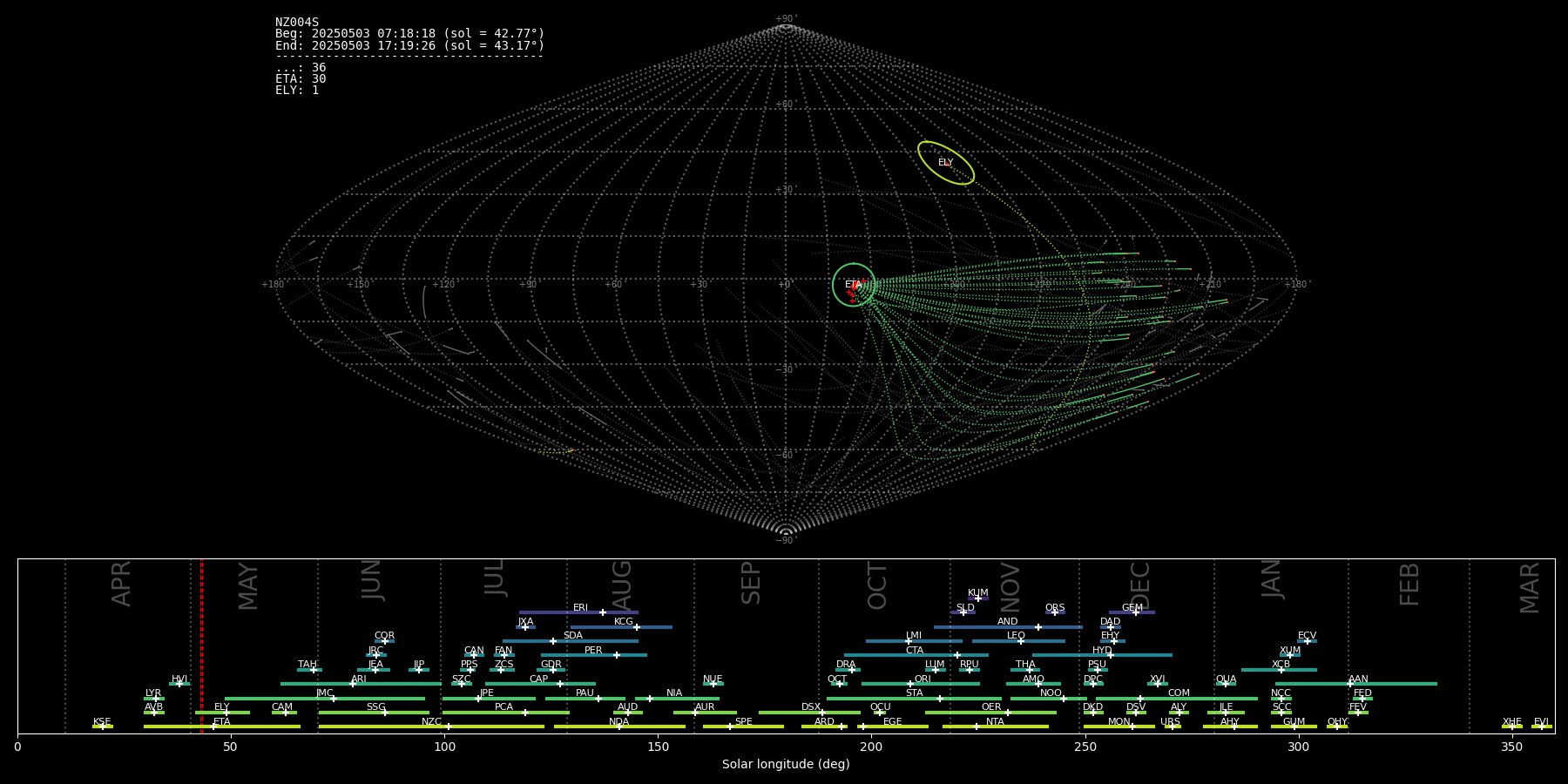The height and width of the screenshot is (784, 1568).
Task: Select the JMC shower bar in timeline
Action: (325, 699)
